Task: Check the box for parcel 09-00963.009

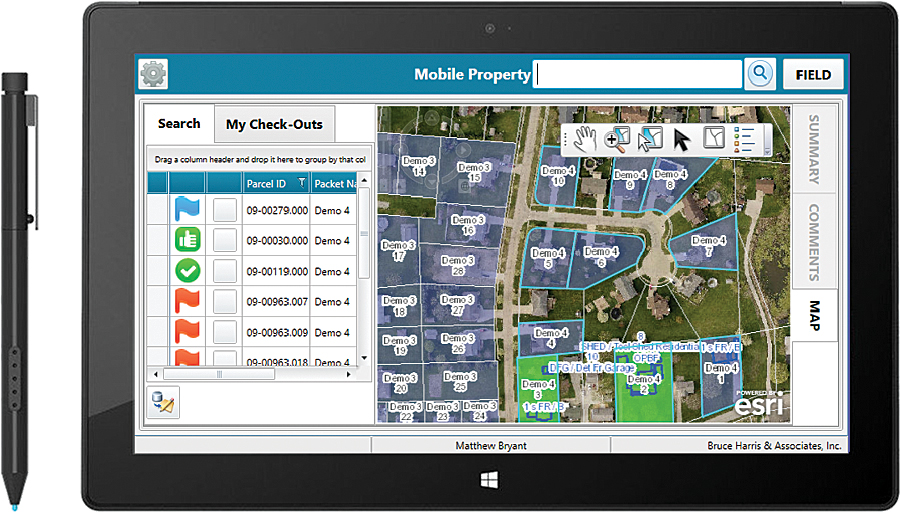Action: pyautogui.click(x=224, y=332)
